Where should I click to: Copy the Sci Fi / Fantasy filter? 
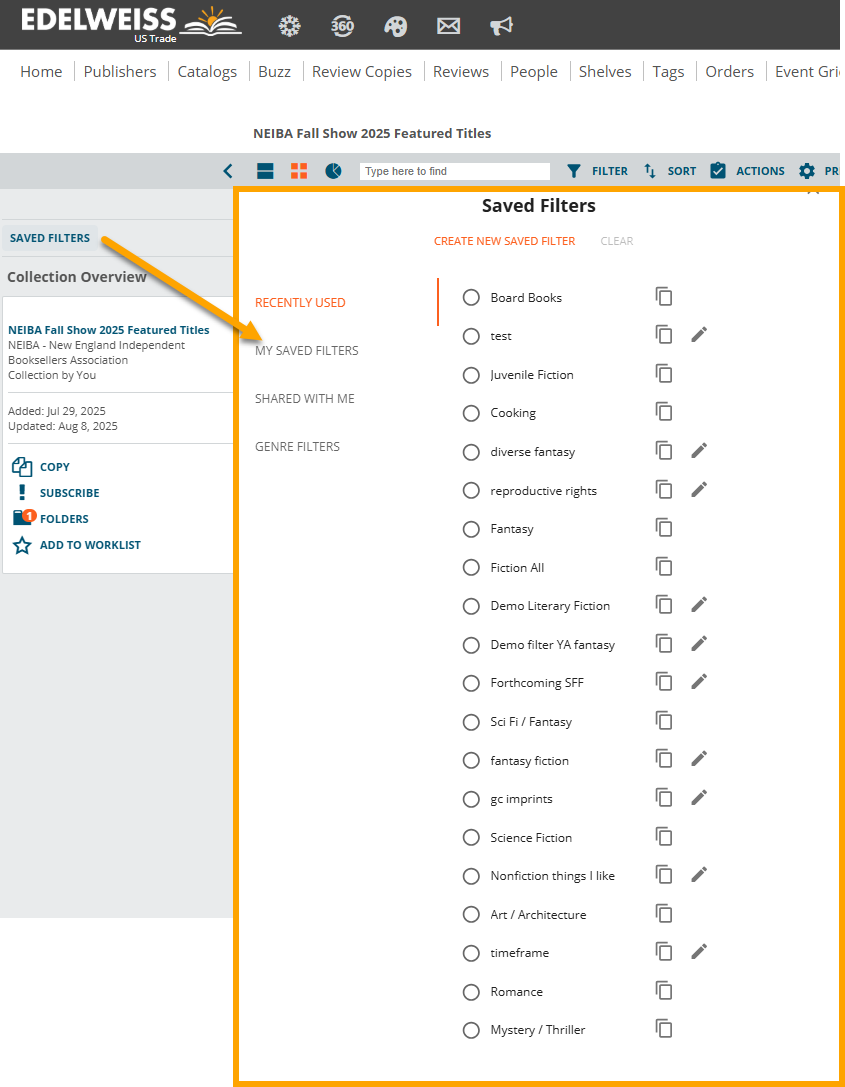664,721
